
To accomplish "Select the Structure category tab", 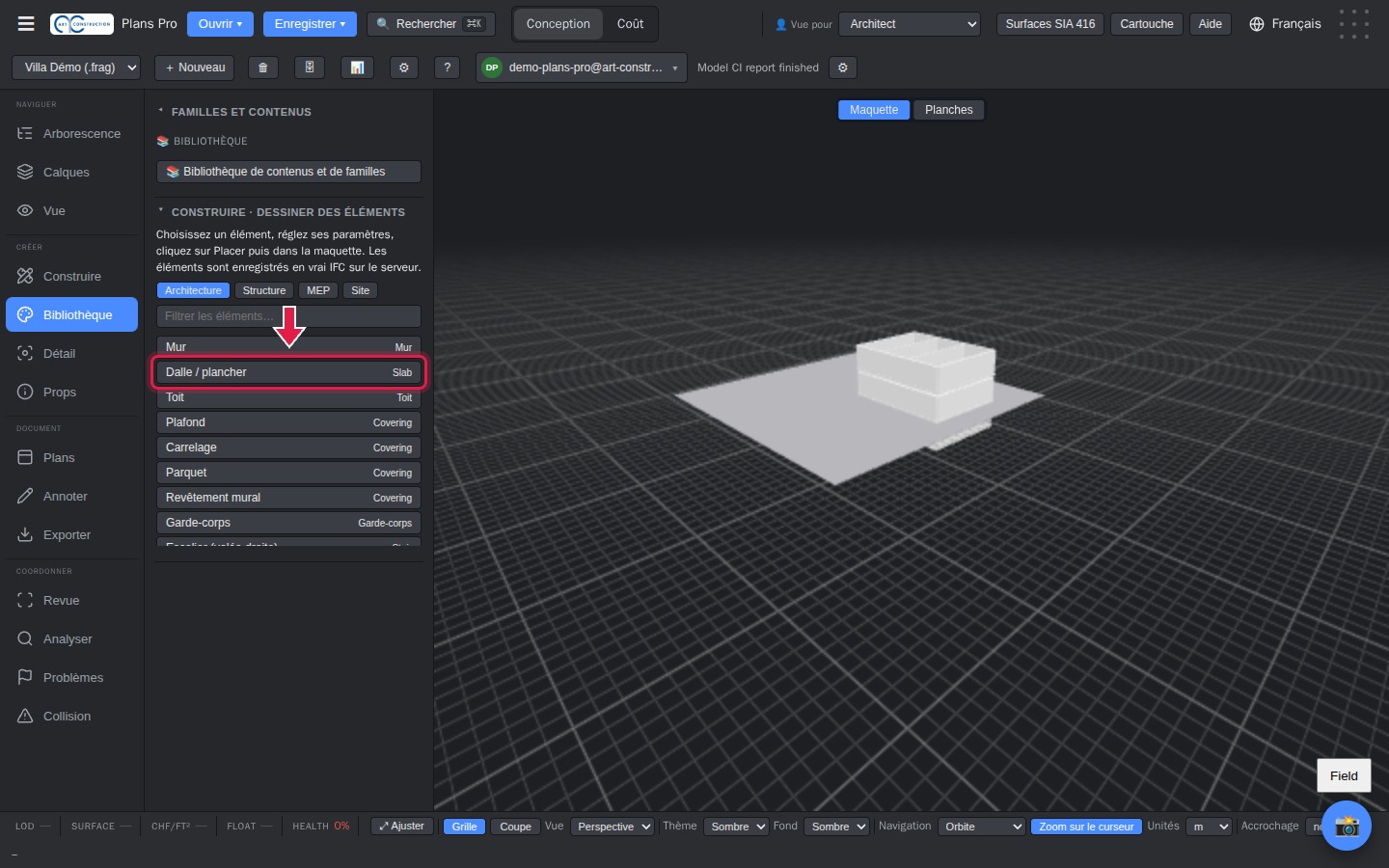I will click(264, 290).
